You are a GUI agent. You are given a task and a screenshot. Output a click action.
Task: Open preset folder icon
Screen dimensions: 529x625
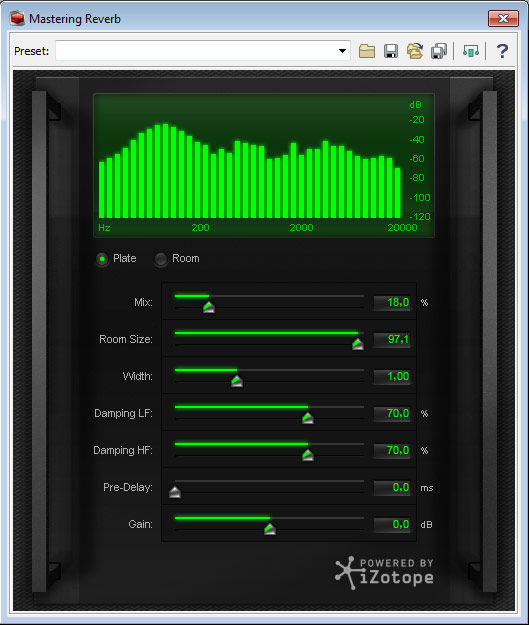367,51
